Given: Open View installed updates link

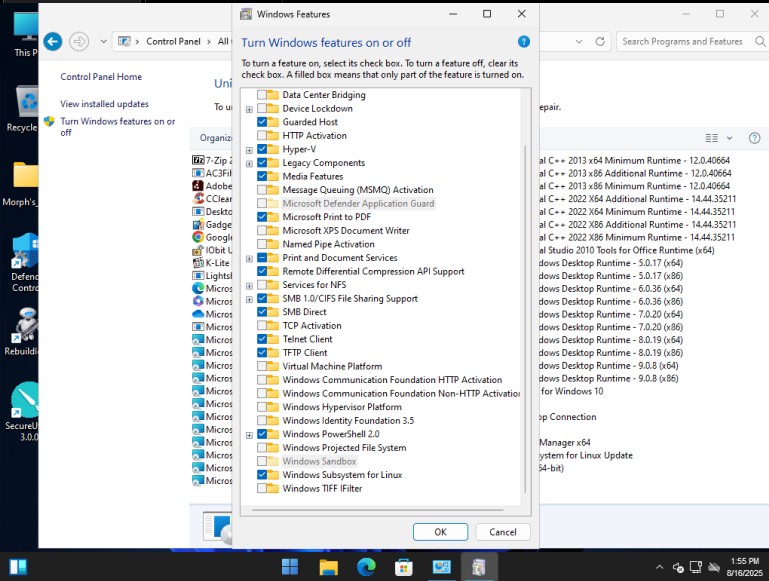Looking at the screenshot, I should pos(104,104).
